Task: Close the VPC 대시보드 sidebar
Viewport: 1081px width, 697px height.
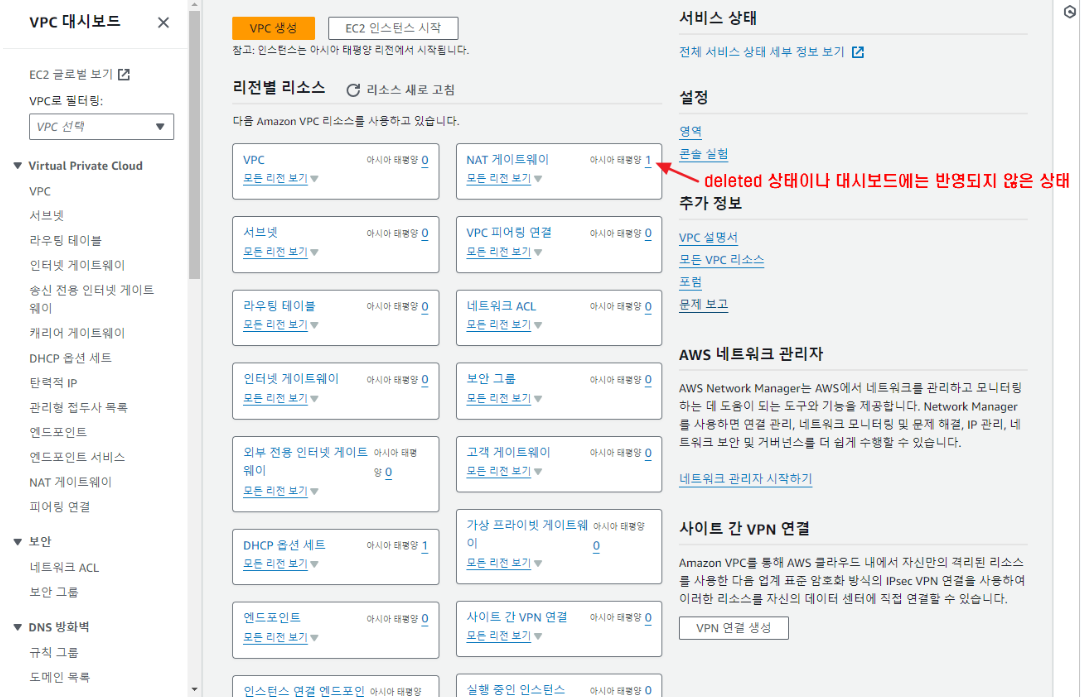Action: point(163,23)
